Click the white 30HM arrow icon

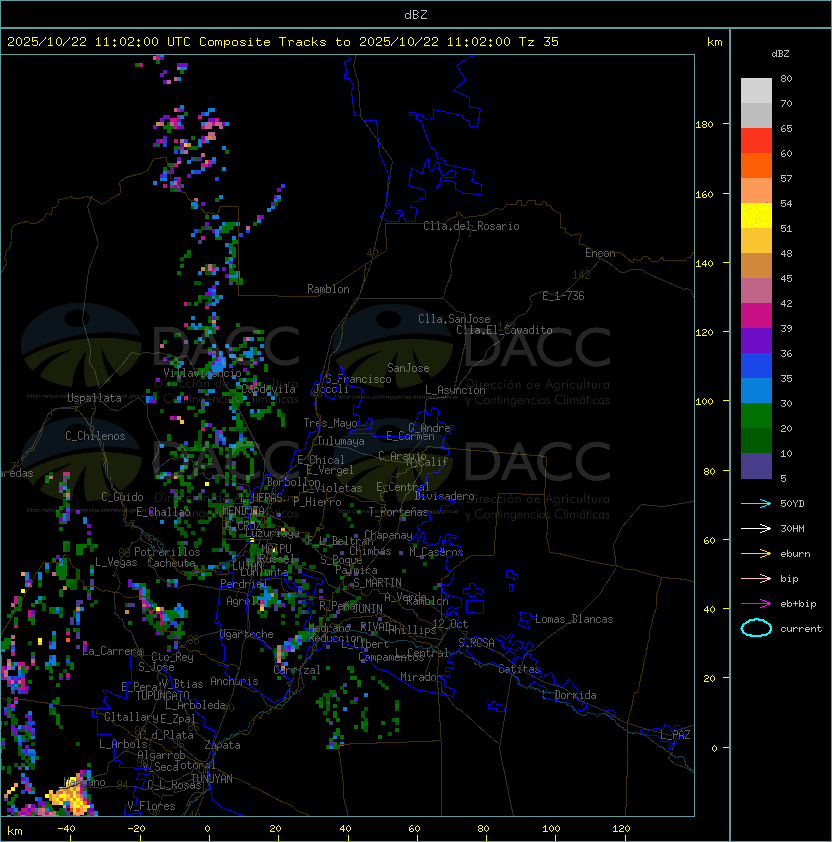tap(756, 528)
